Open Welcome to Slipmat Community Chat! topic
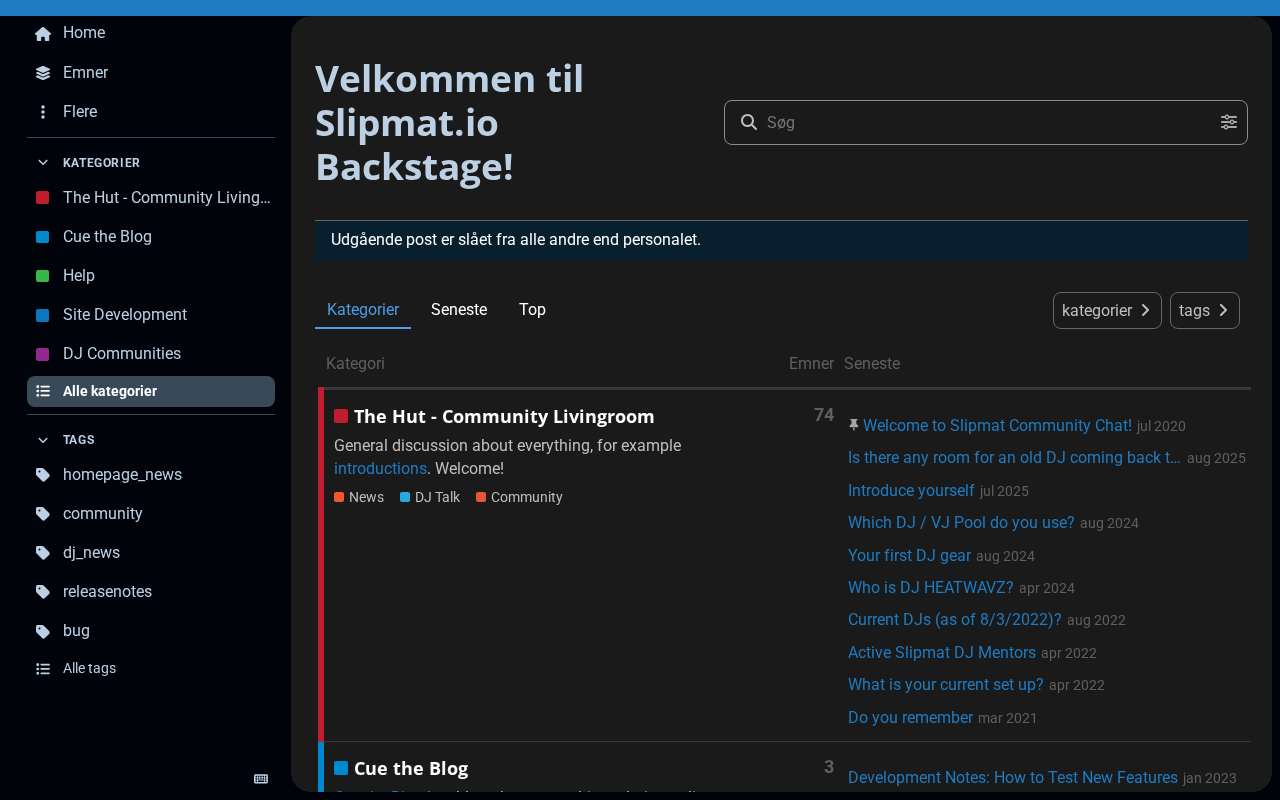The width and height of the screenshot is (1280, 800). point(997,426)
